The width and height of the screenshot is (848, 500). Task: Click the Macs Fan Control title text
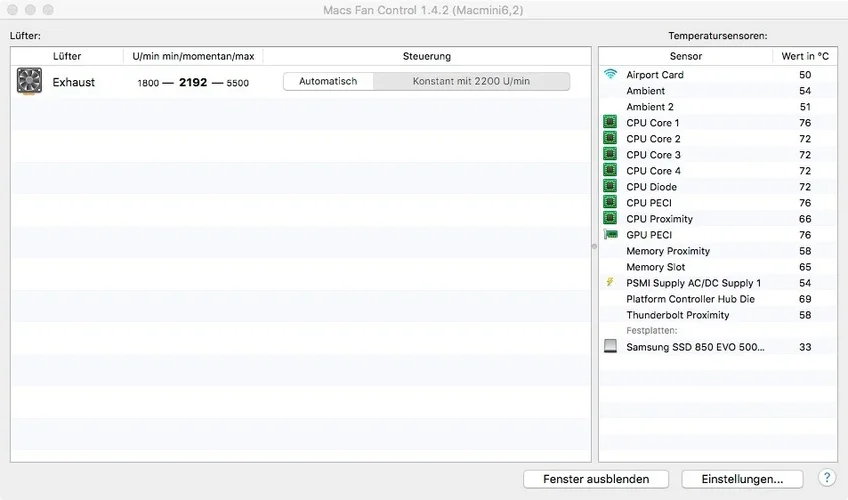click(423, 10)
